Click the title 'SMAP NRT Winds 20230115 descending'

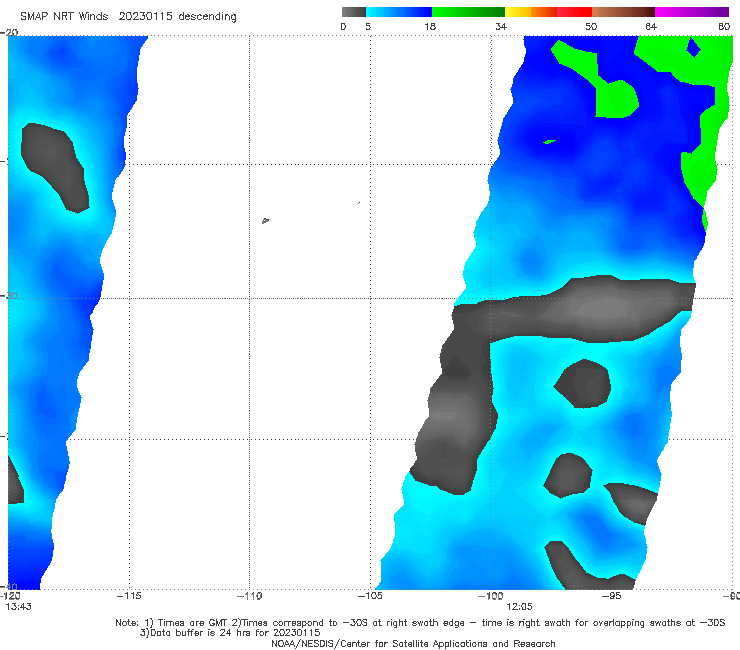pyautogui.click(x=128, y=17)
